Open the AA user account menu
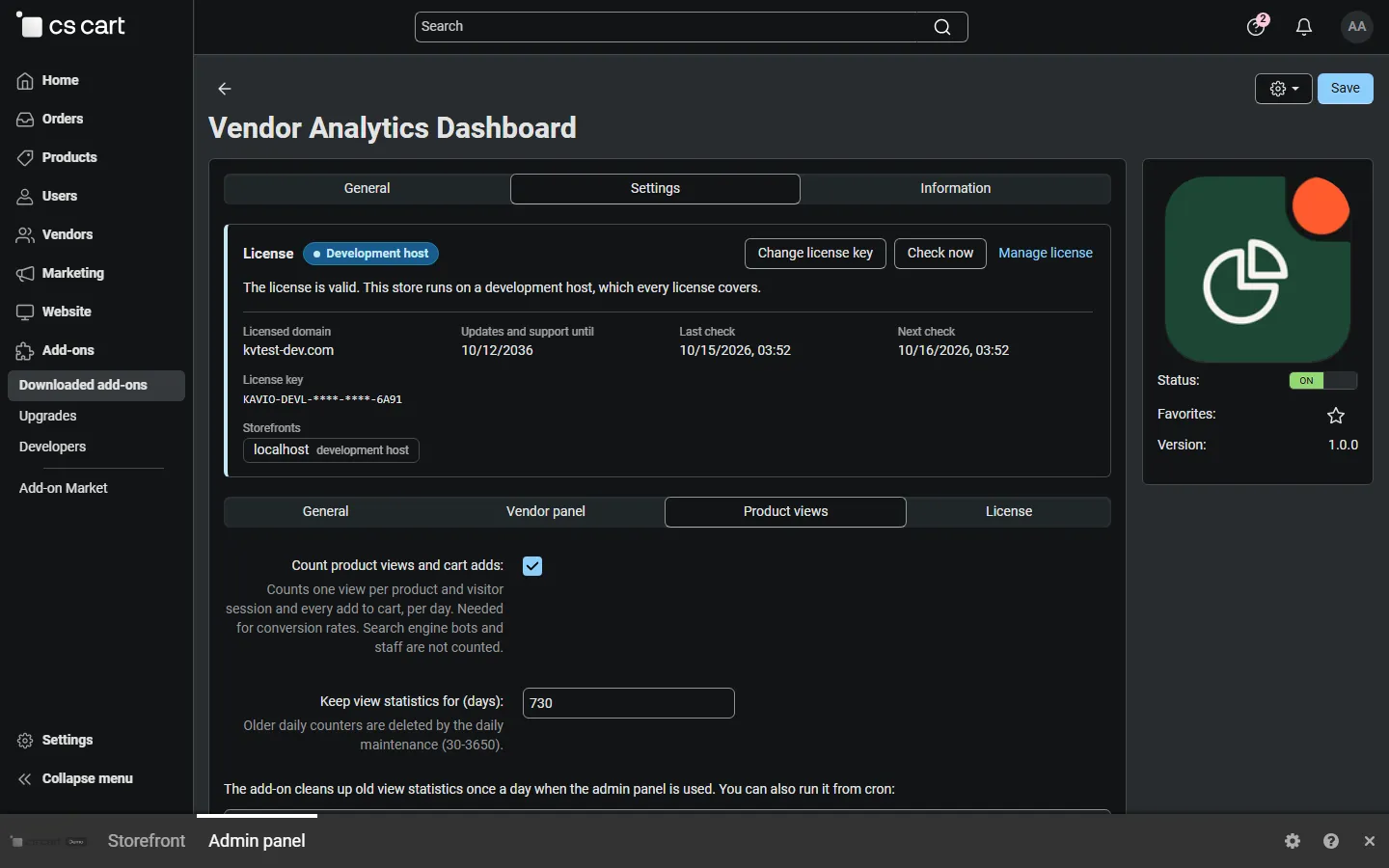Viewport: 1389px width, 868px height. [x=1357, y=27]
